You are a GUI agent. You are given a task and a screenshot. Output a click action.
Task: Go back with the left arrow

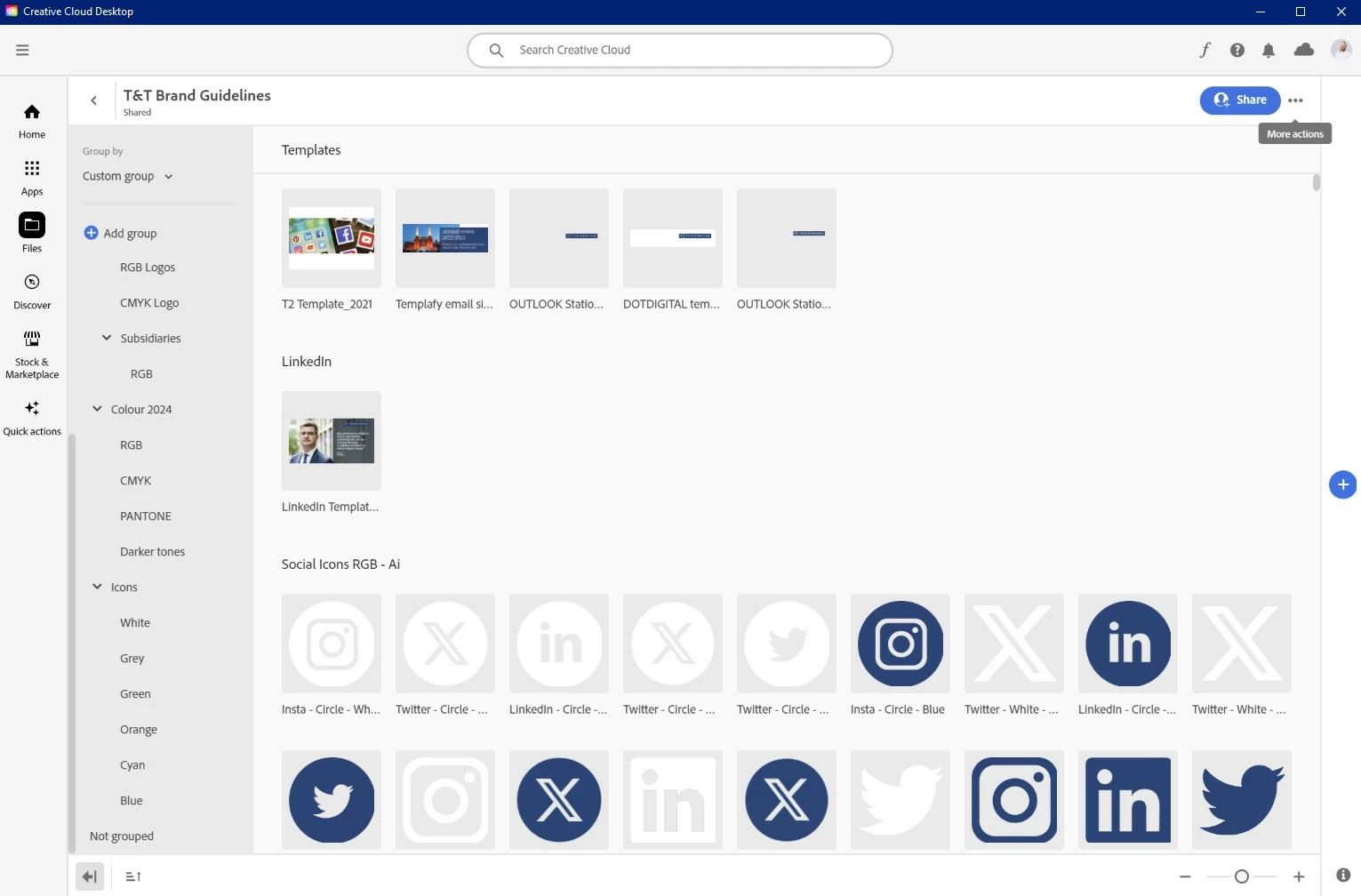coord(93,100)
